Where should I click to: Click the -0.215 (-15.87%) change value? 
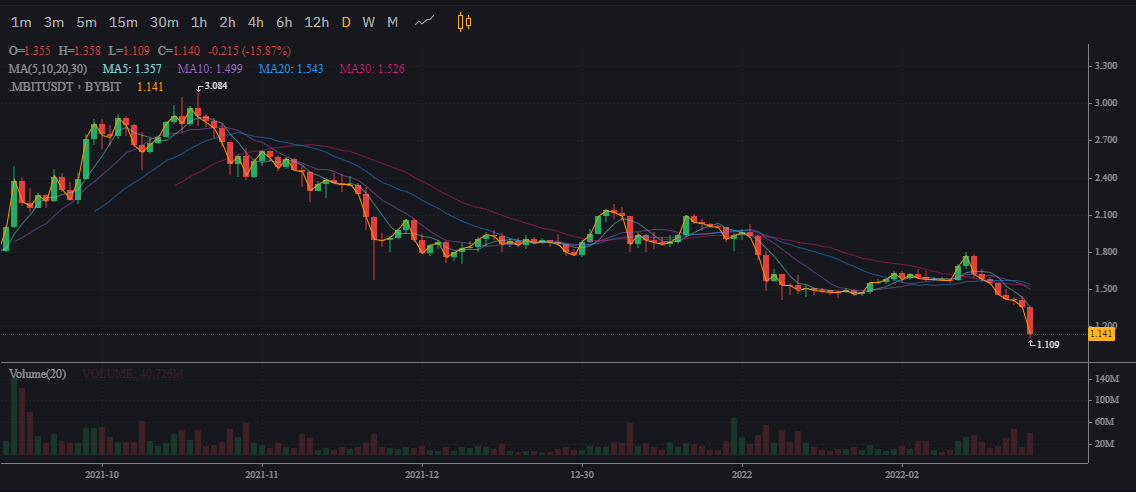pyautogui.click(x=249, y=51)
